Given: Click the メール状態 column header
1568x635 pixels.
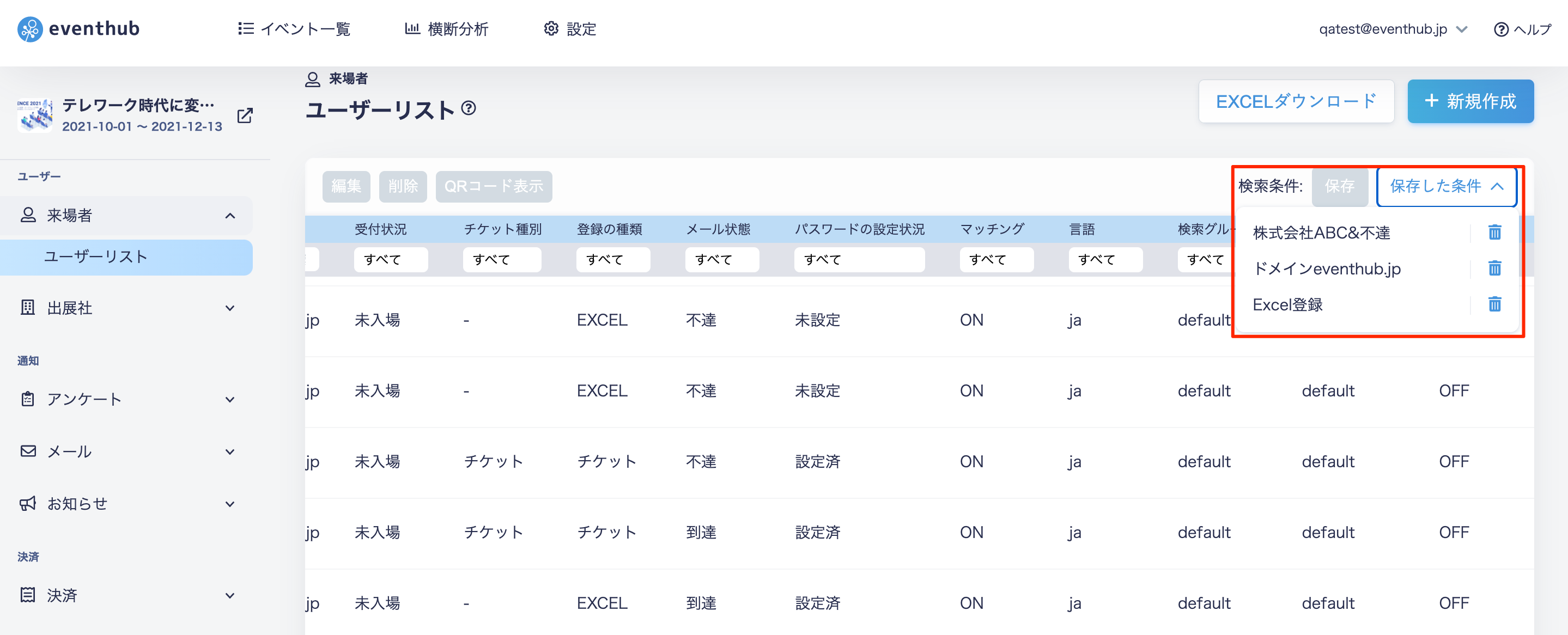Looking at the screenshot, I should point(718,229).
